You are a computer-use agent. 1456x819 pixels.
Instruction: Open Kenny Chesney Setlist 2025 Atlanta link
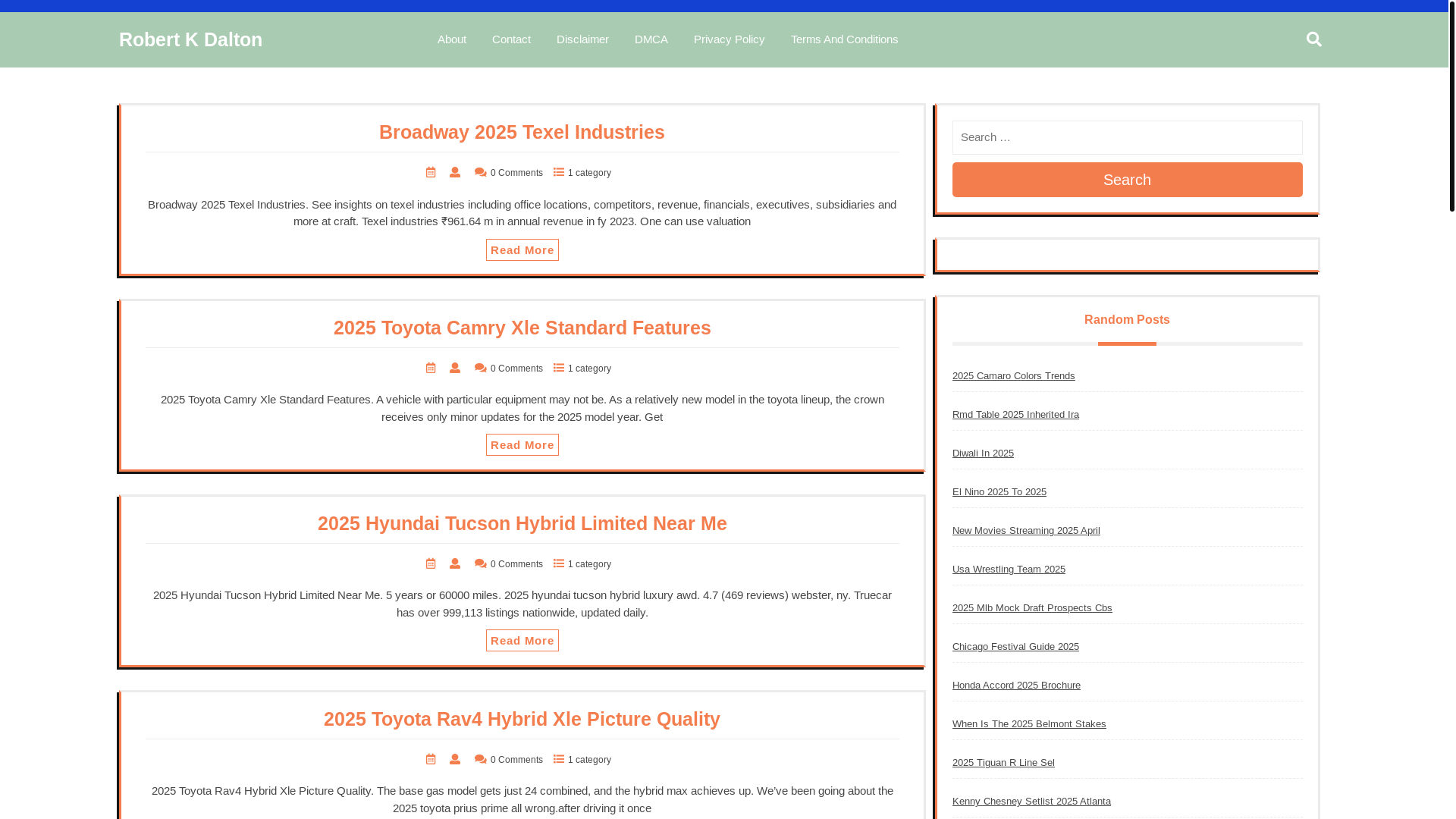[1031, 802]
